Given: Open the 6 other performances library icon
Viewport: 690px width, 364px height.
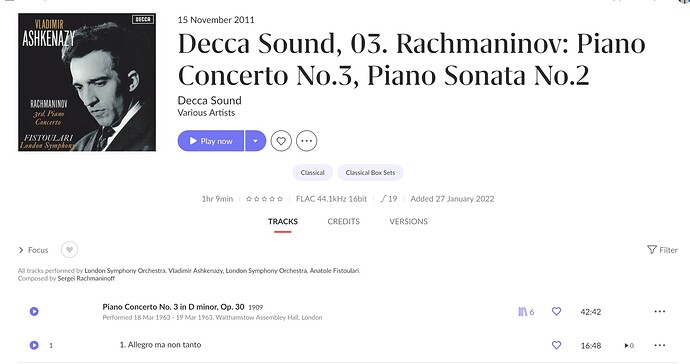Looking at the screenshot, I should click(x=526, y=312).
